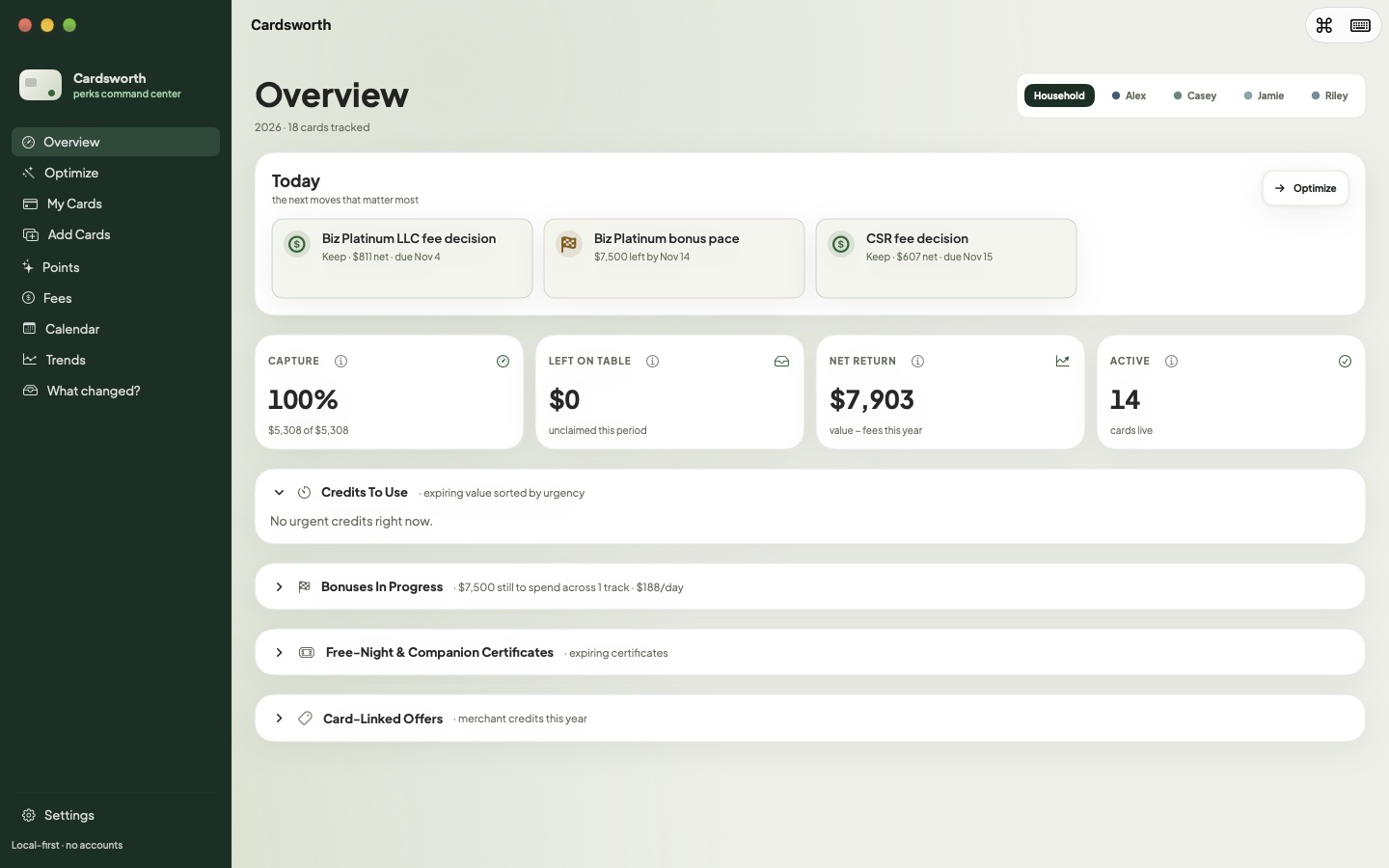Image resolution: width=1389 pixels, height=868 pixels.
Task: Open the Optimize page from sidebar
Action: 116,173
